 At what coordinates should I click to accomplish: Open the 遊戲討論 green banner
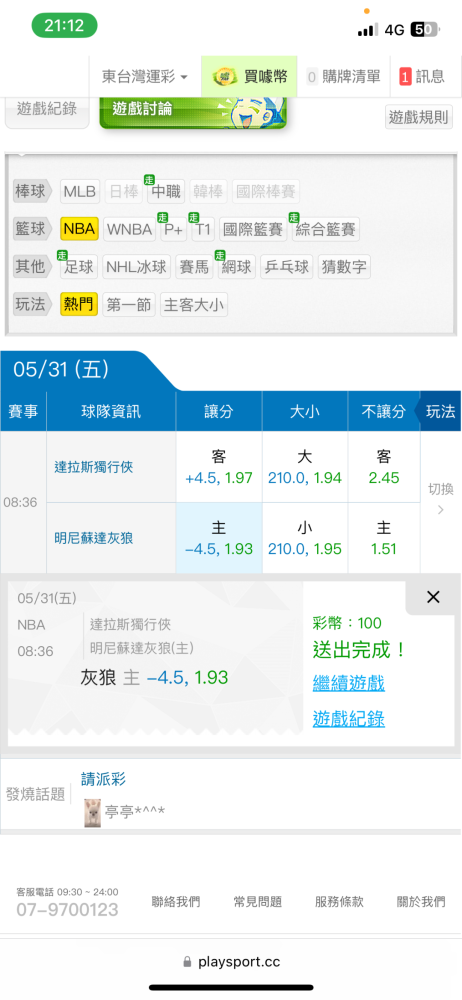coord(193,112)
